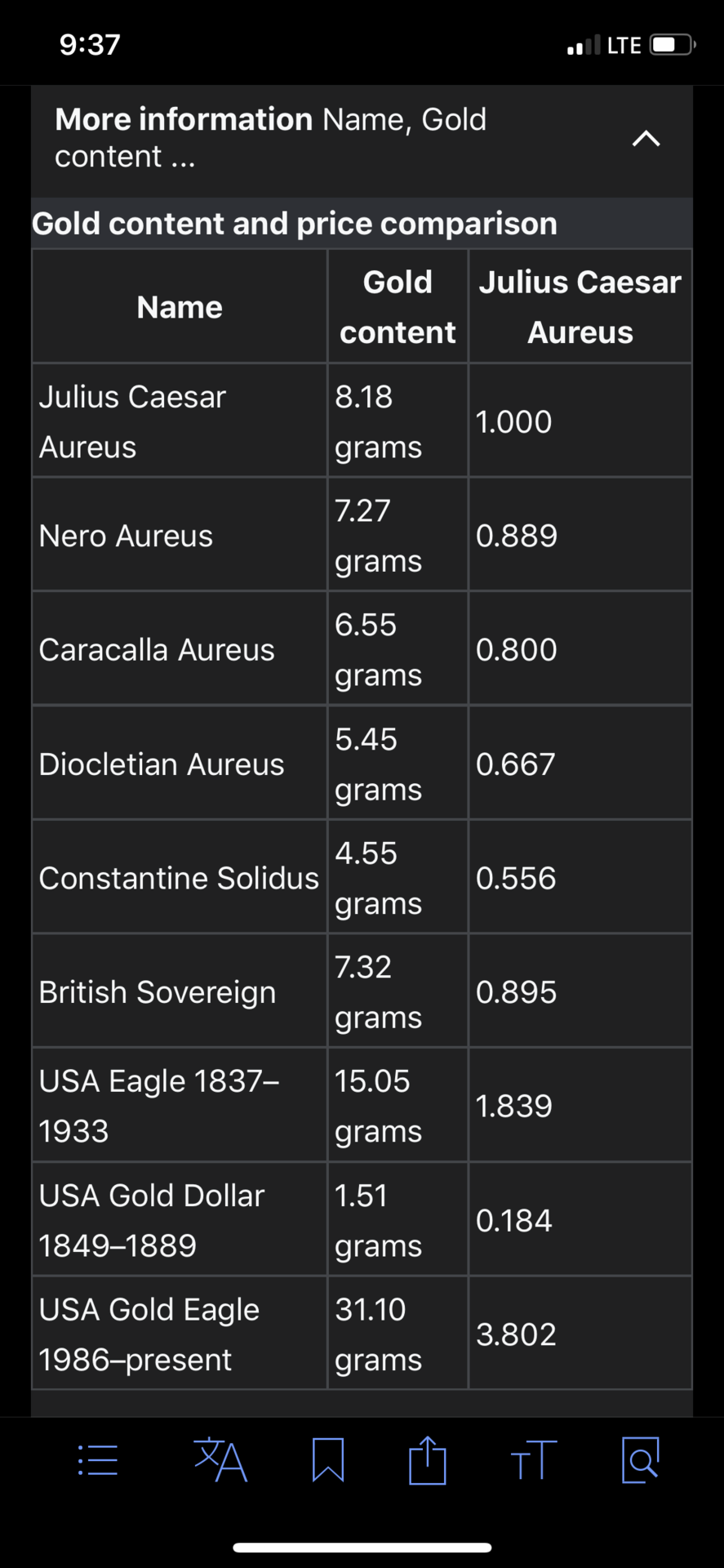724x1568 pixels.
Task: Tap the text size icon
Action: coord(534,1460)
